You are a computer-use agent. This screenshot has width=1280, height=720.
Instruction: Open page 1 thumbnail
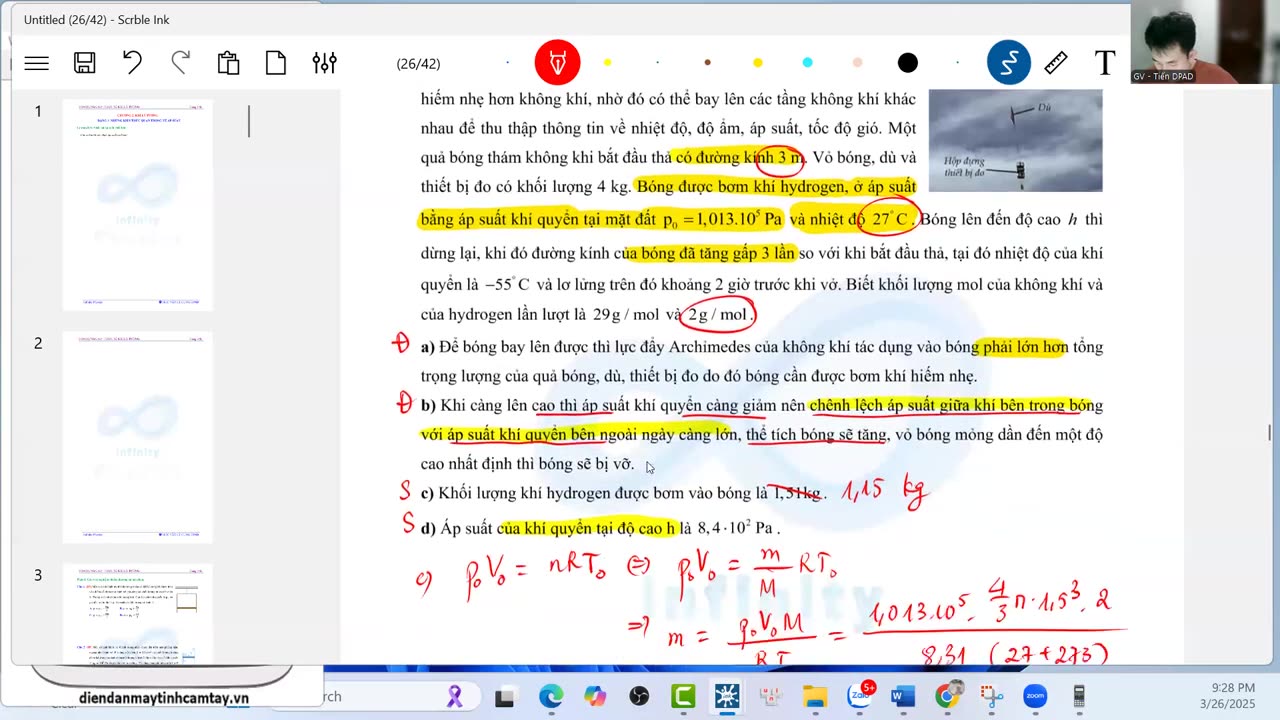click(x=138, y=204)
